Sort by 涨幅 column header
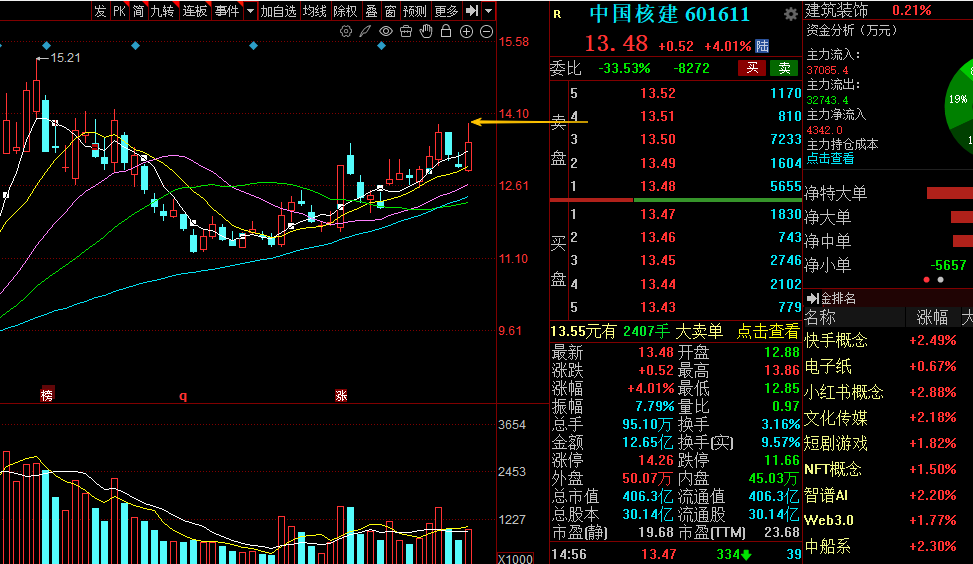Viewport: 973px width, 564px height. coord(932,318)
